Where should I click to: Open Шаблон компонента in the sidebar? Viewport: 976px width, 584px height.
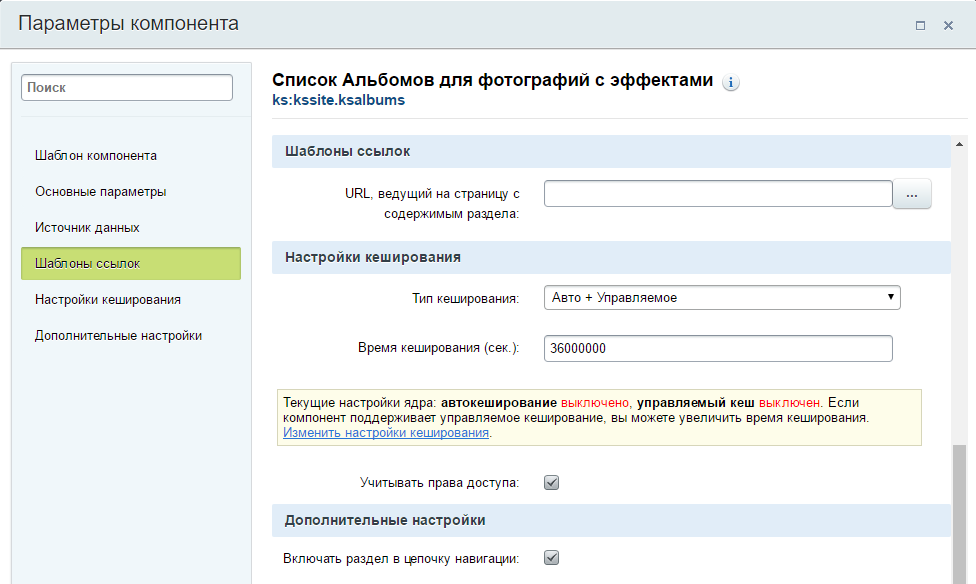click(96, 155)
